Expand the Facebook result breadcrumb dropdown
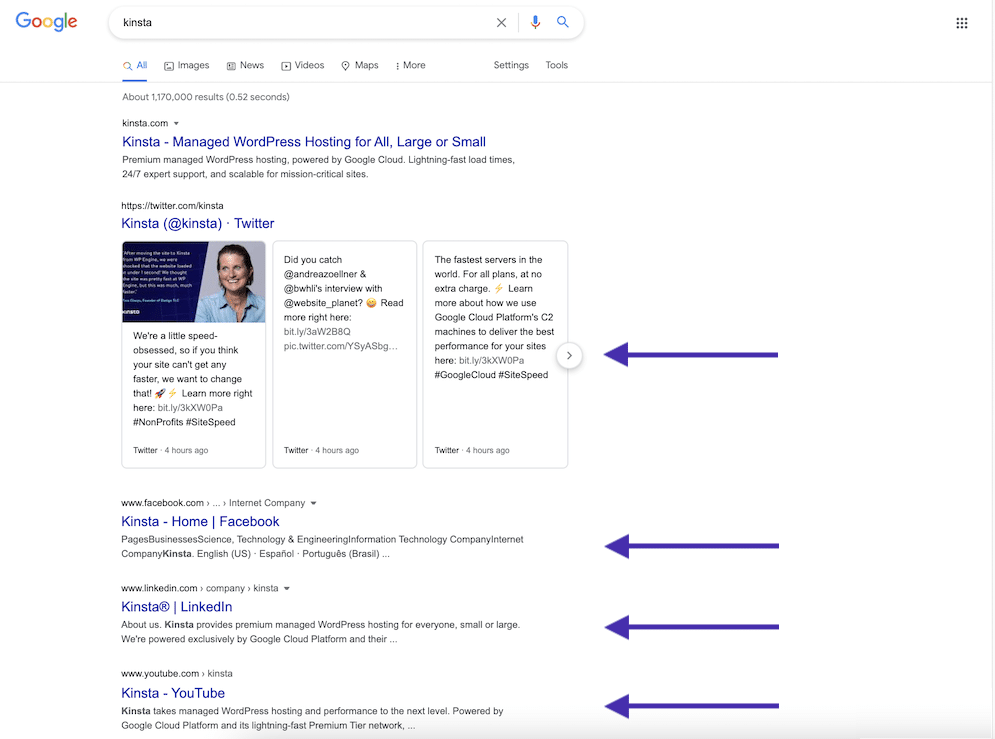The width and height of the screenshot is (995, 739). point(315,502)
